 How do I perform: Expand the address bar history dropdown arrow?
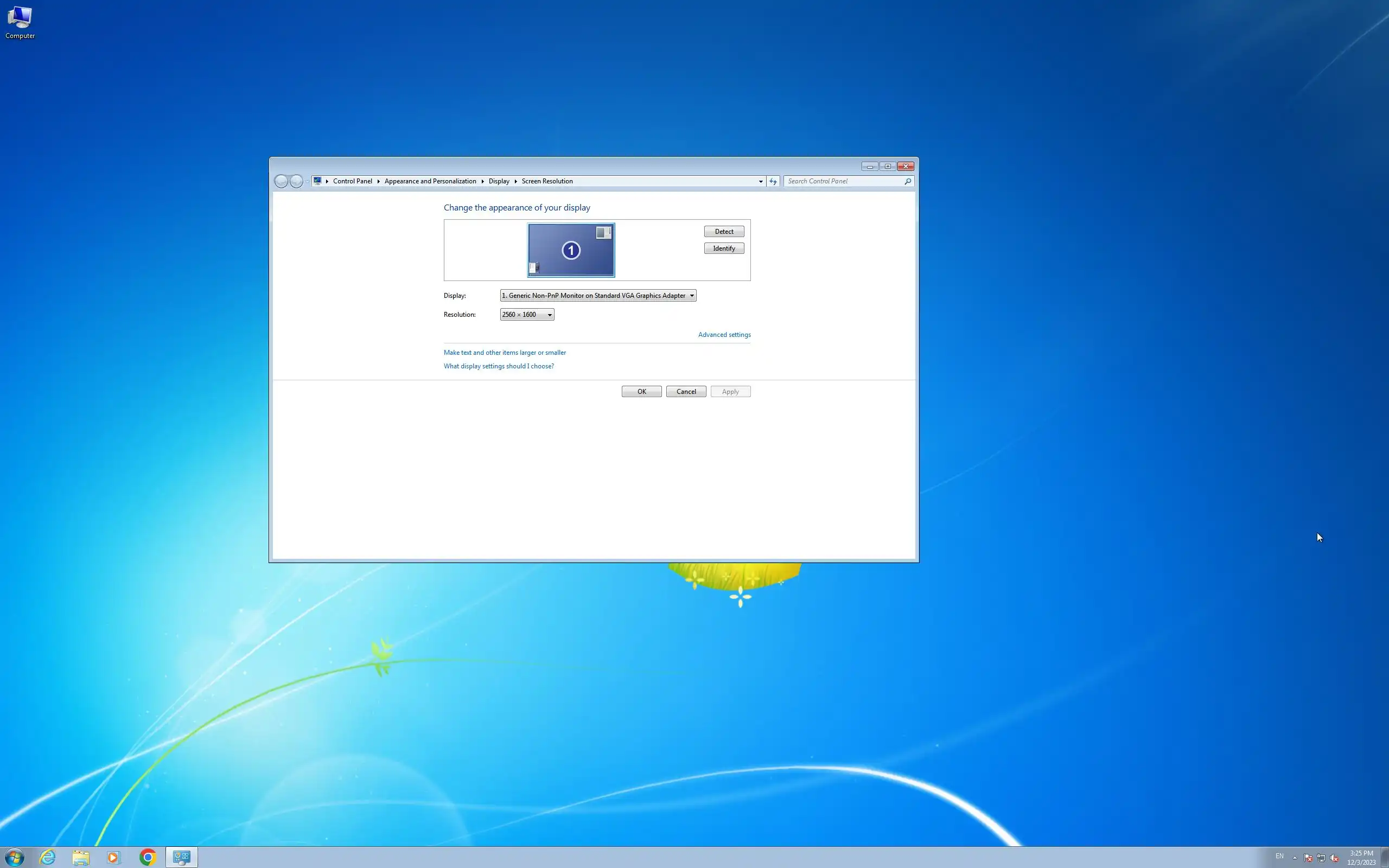[761, 181]
